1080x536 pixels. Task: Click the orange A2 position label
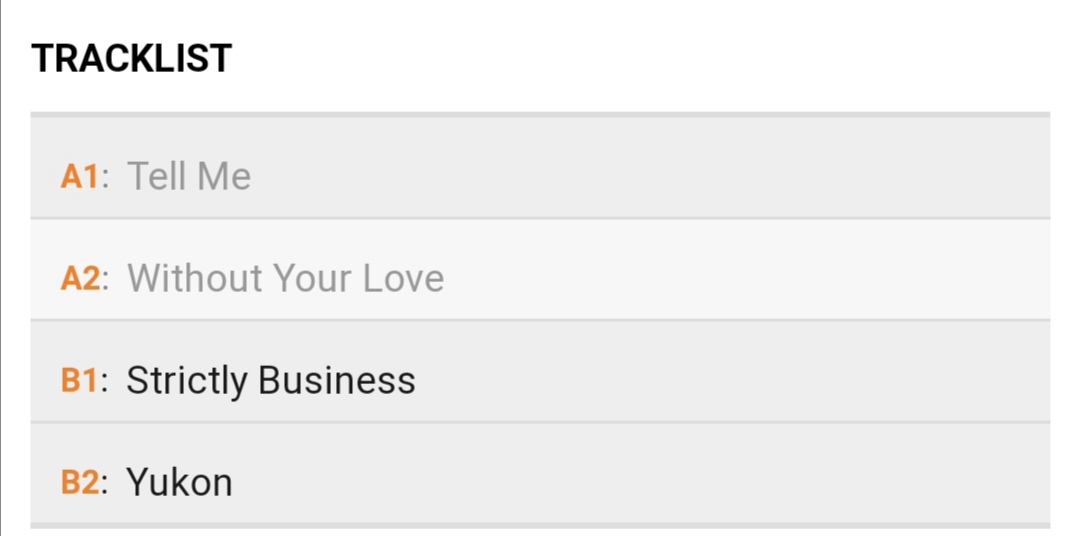point(80,279)
